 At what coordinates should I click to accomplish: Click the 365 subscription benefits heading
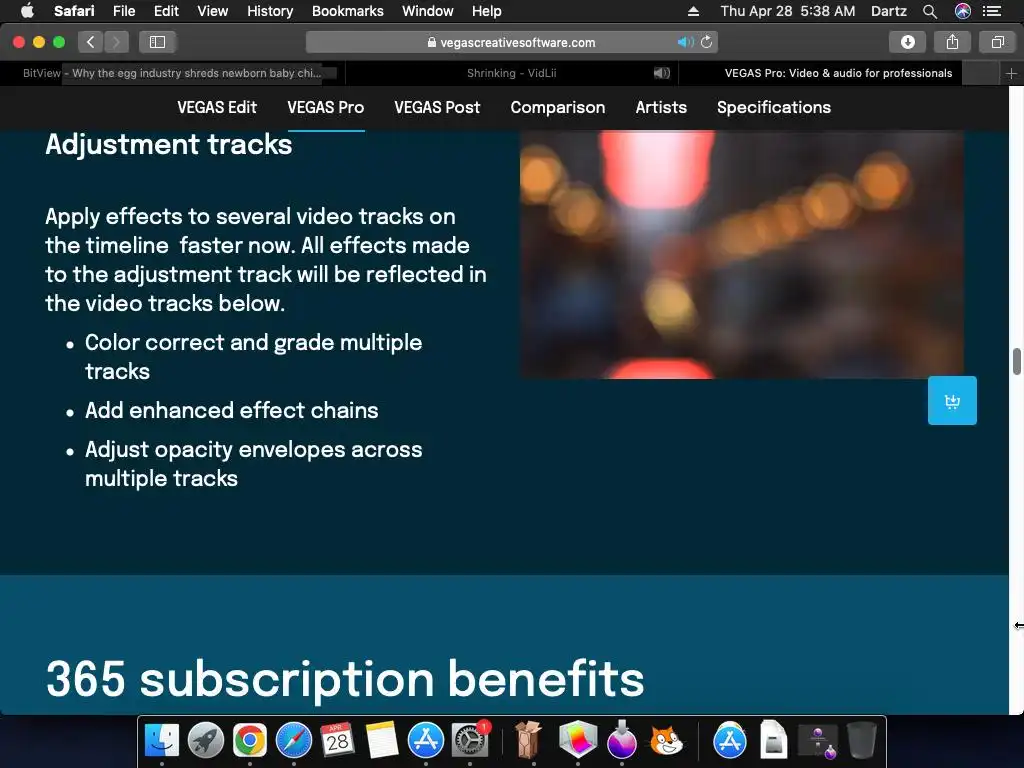(345, 678)
